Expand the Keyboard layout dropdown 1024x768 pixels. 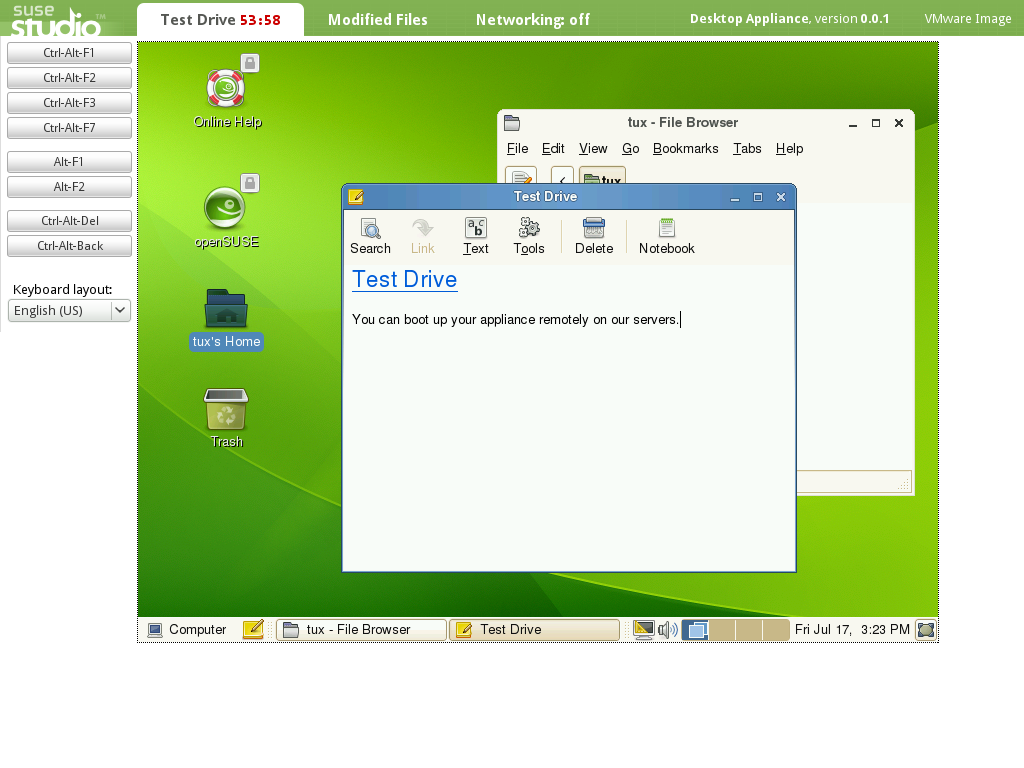click(120, 310)
